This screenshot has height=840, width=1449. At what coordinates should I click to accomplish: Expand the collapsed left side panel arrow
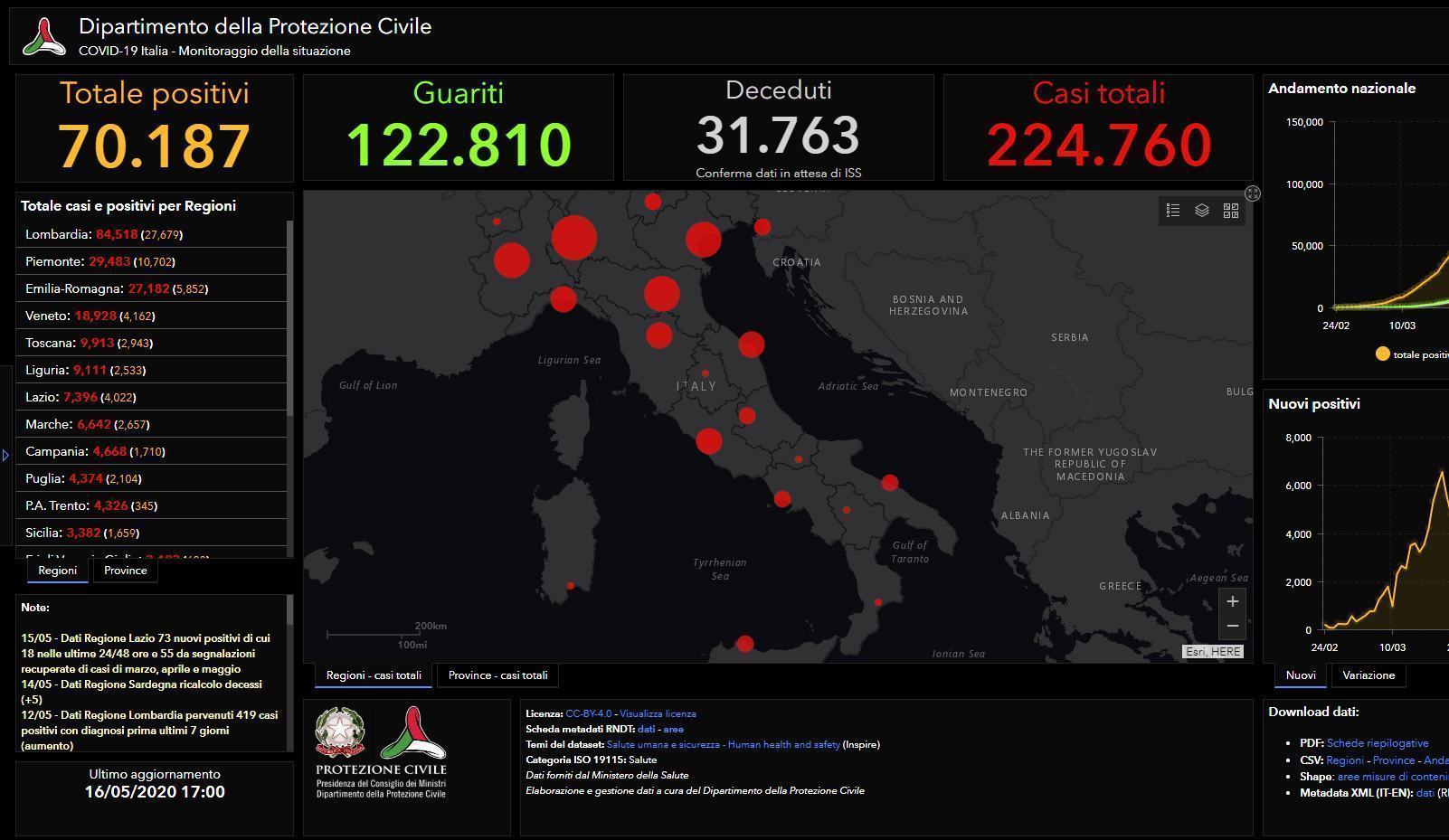click(5, 455)
